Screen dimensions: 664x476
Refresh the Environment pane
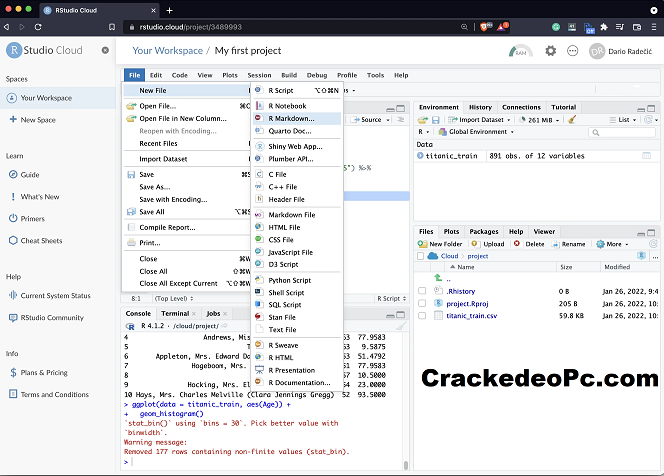648,120
